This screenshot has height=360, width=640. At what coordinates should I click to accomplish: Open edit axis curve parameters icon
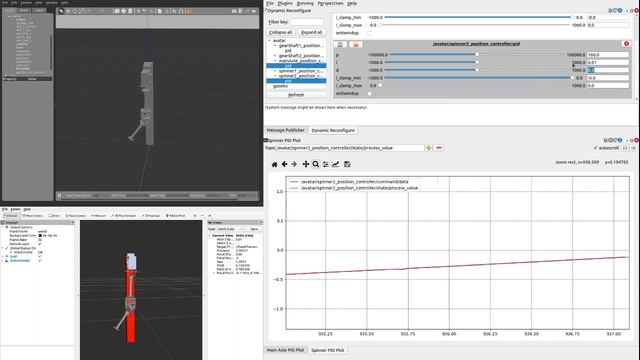pyautogui.click(x=336, y=164)
